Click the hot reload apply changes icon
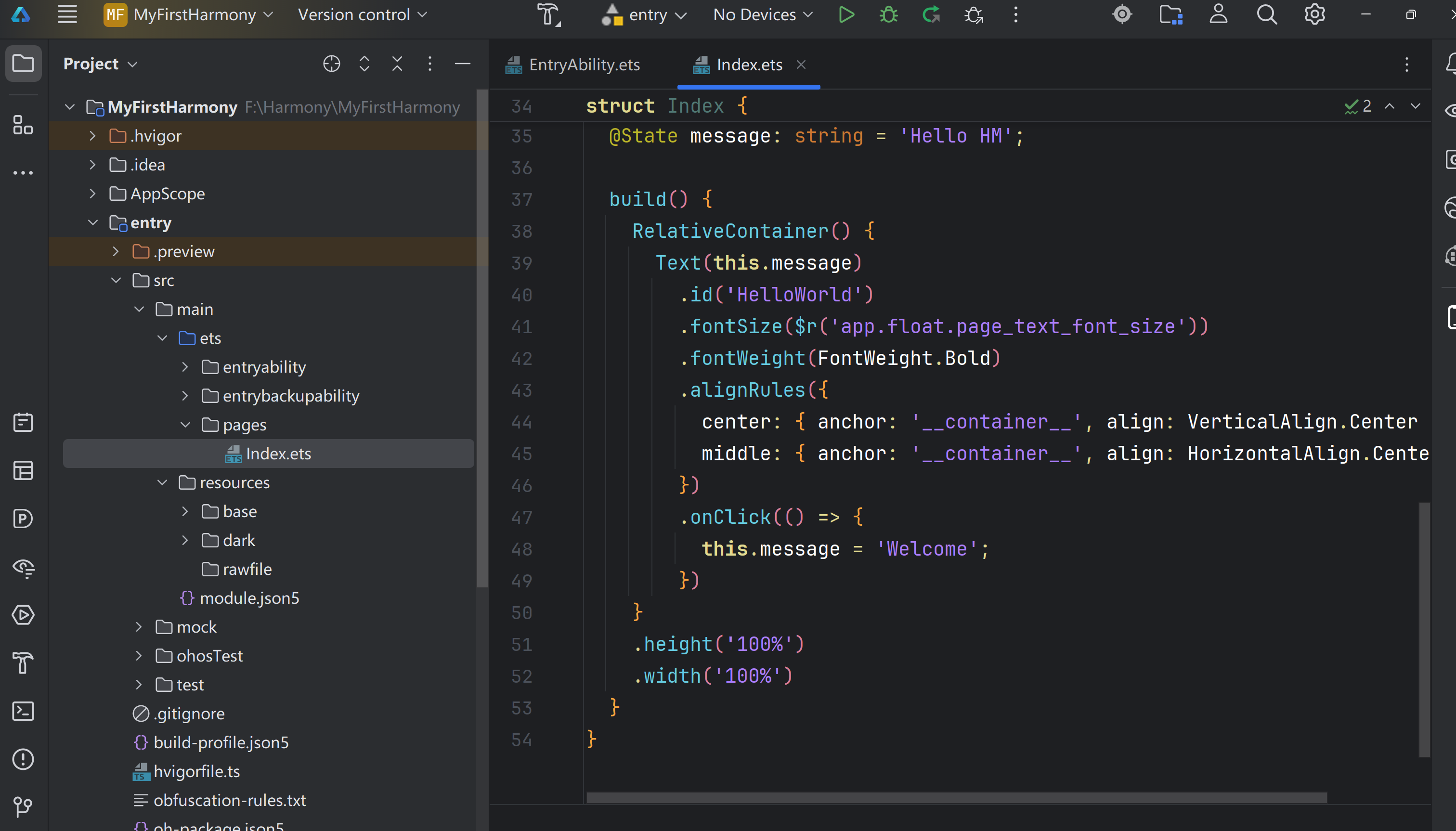1456x831 pixels. pyautogui.click(x=931, y=14)
